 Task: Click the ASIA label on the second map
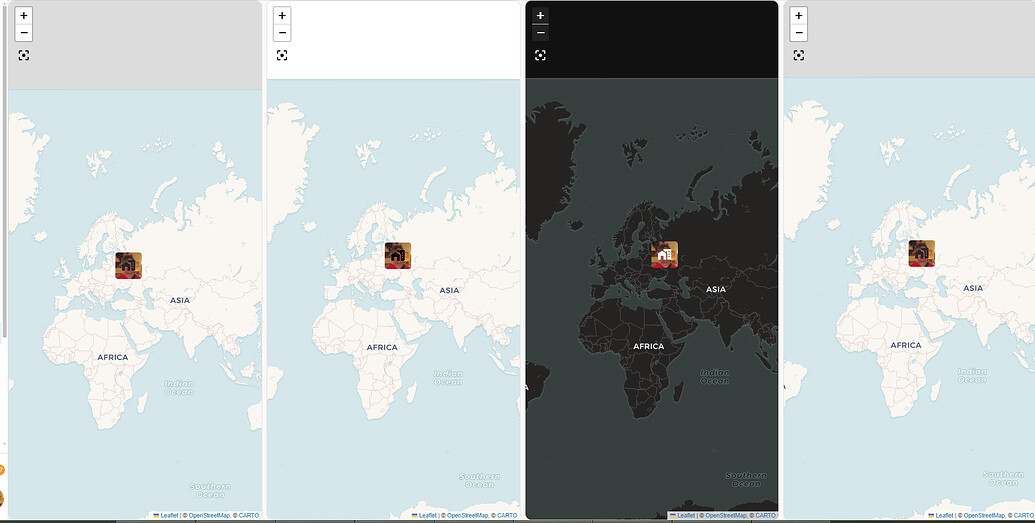pyautogui.click(x=450, y=291)
